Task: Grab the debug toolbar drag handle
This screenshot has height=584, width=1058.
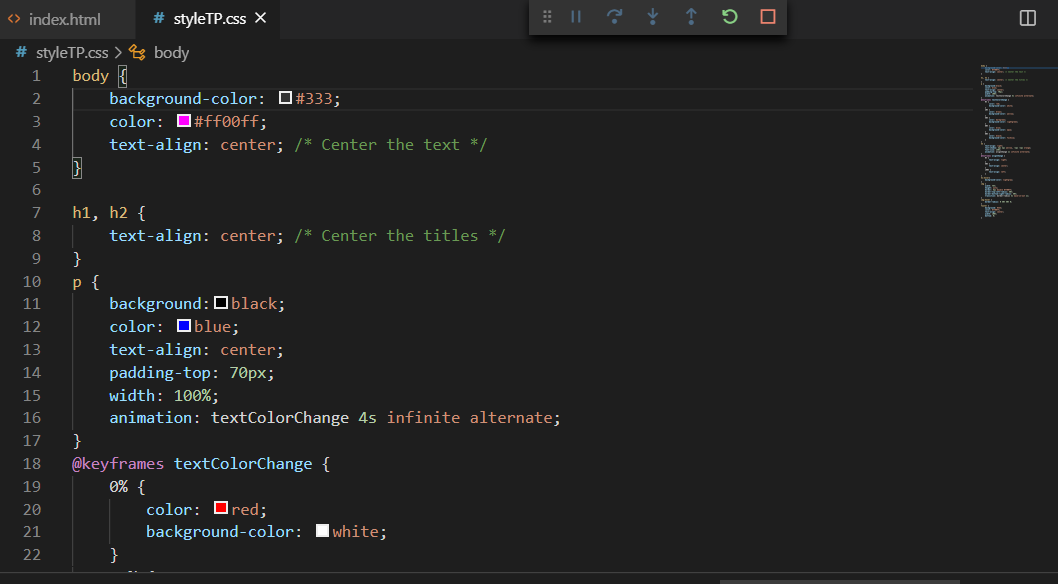Action: (547, 17)
